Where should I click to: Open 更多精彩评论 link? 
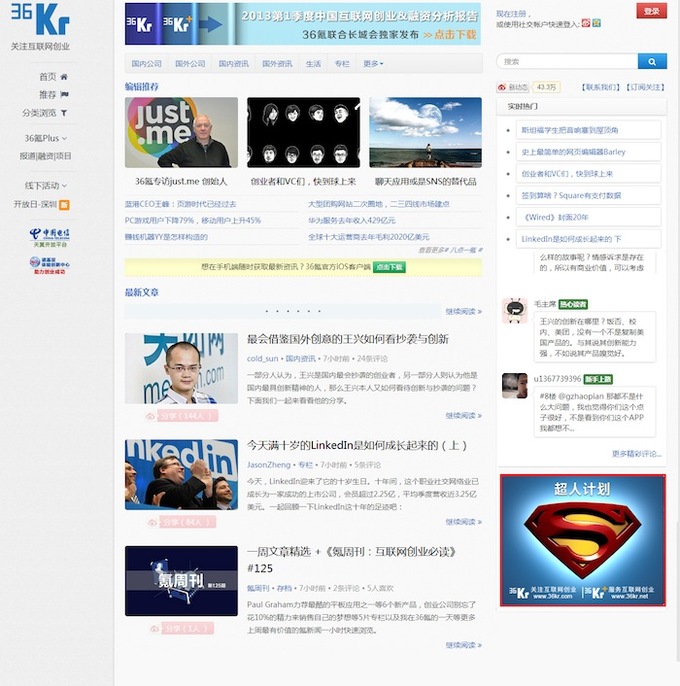click(637, 454)
